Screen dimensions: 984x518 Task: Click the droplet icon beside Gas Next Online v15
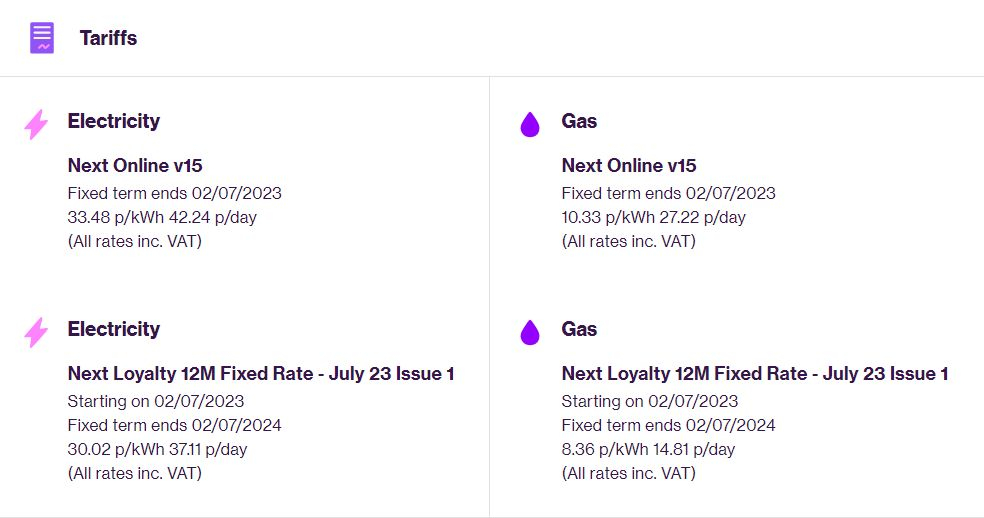click(x=530, y=124)
